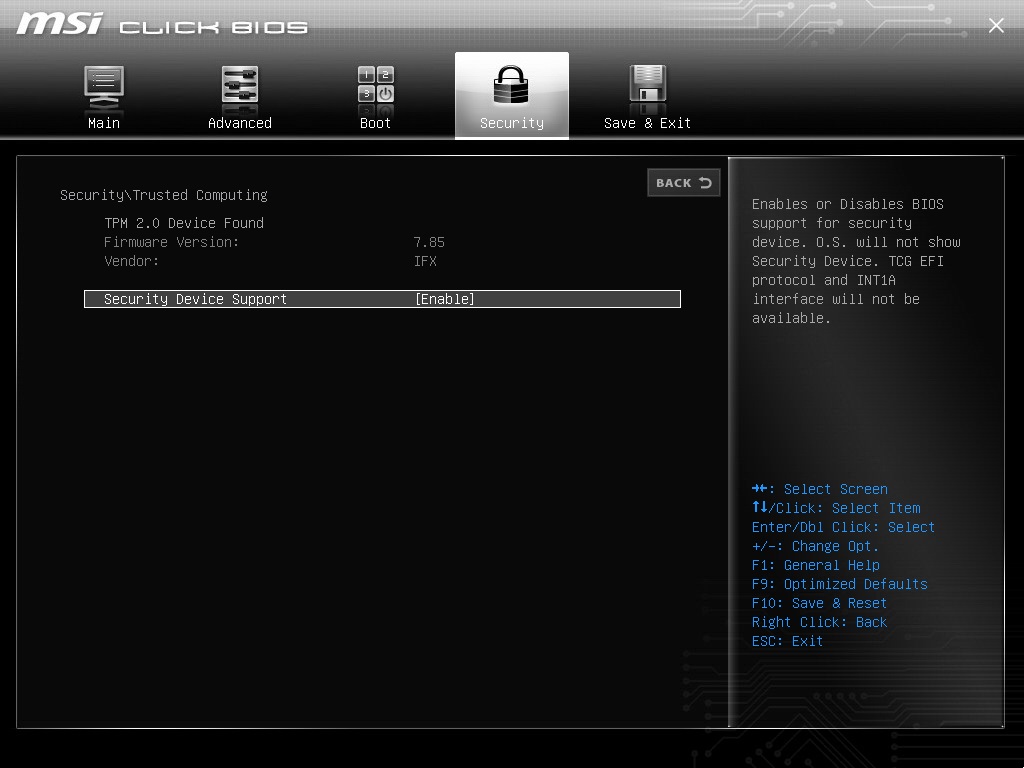This screenshot has height=768, width=1024.
Task: Select the Firmware Version row
Action: [x=172, y=242]
